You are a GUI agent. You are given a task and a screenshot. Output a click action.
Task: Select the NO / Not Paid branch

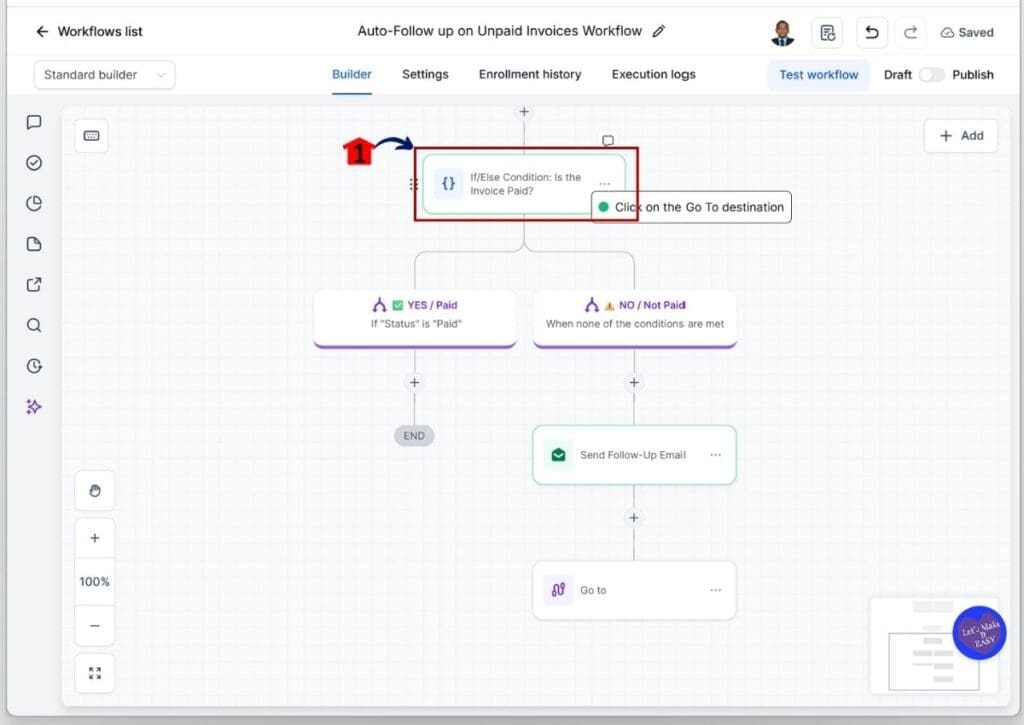[635, 319]
